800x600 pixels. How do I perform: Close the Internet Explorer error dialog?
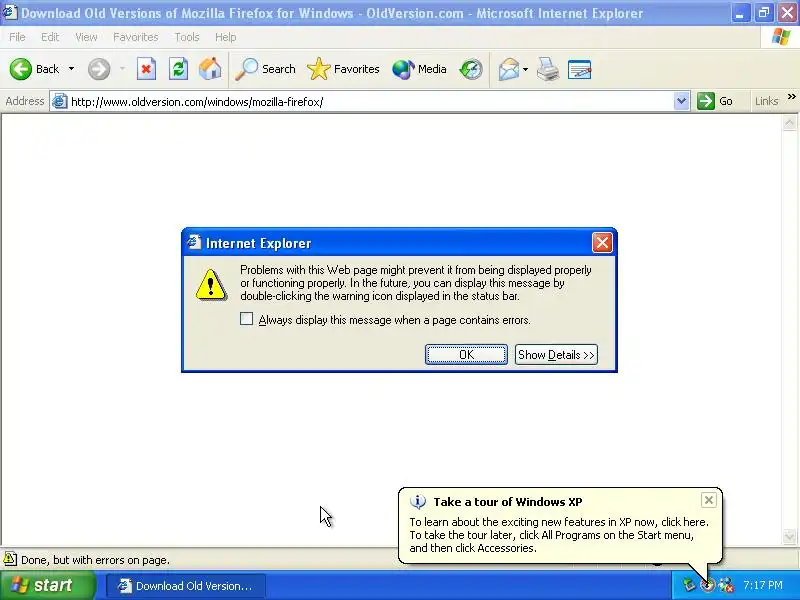point(602,243)
